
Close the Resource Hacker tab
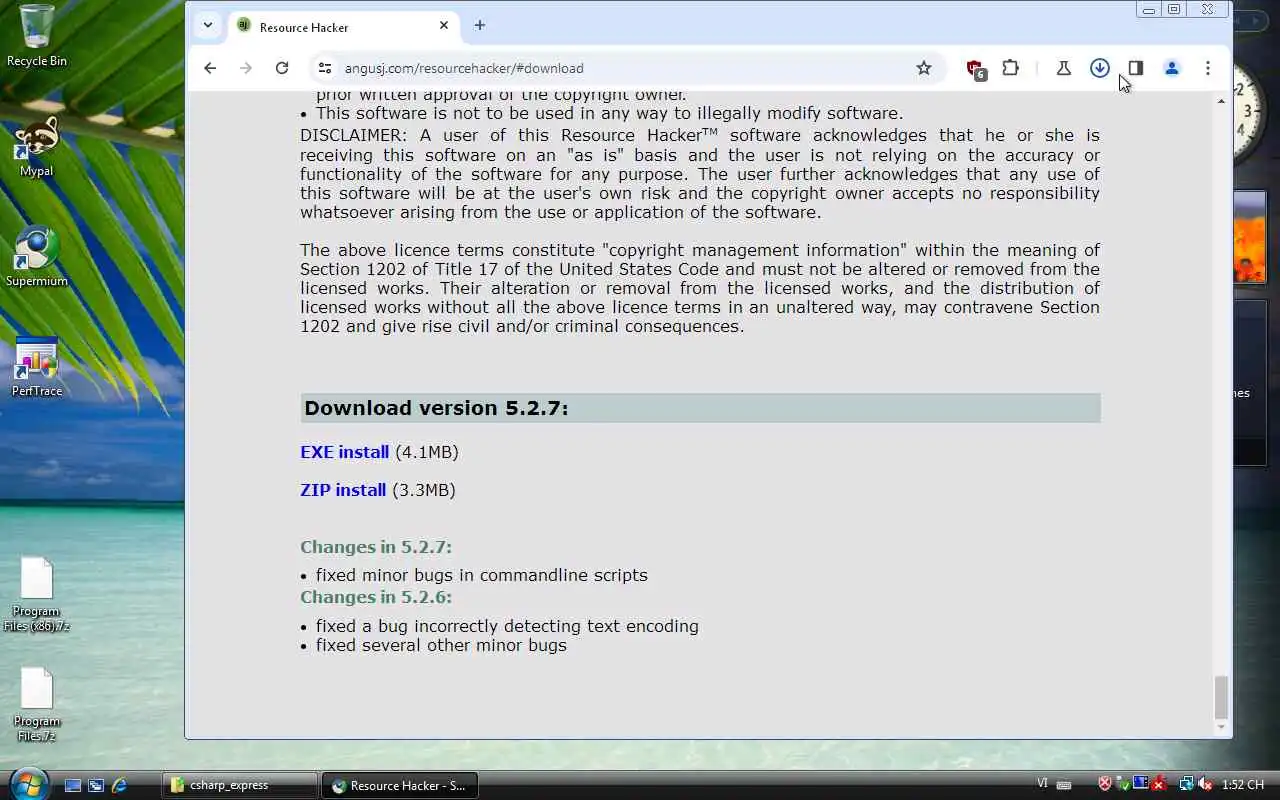tap(444, 26)
